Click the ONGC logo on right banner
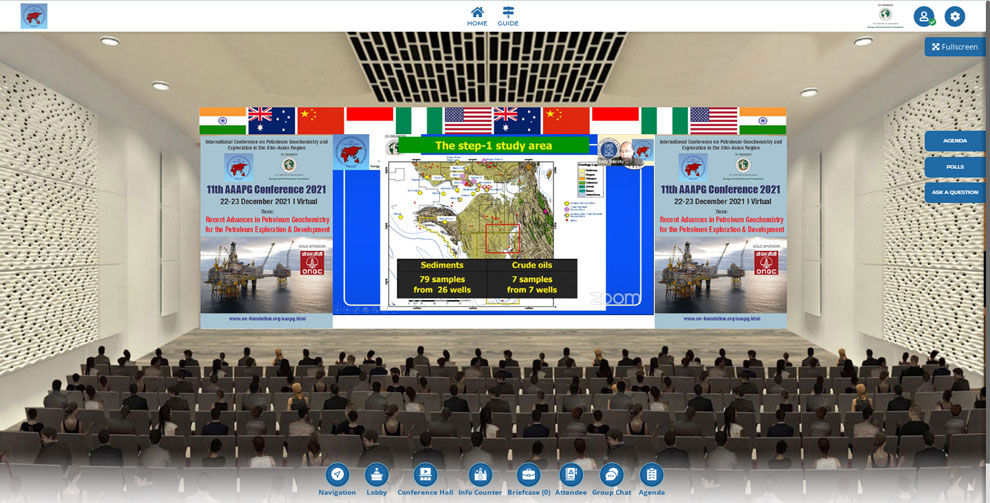The width and height of the screenshot is (990, 503). [x=765, y=263]
